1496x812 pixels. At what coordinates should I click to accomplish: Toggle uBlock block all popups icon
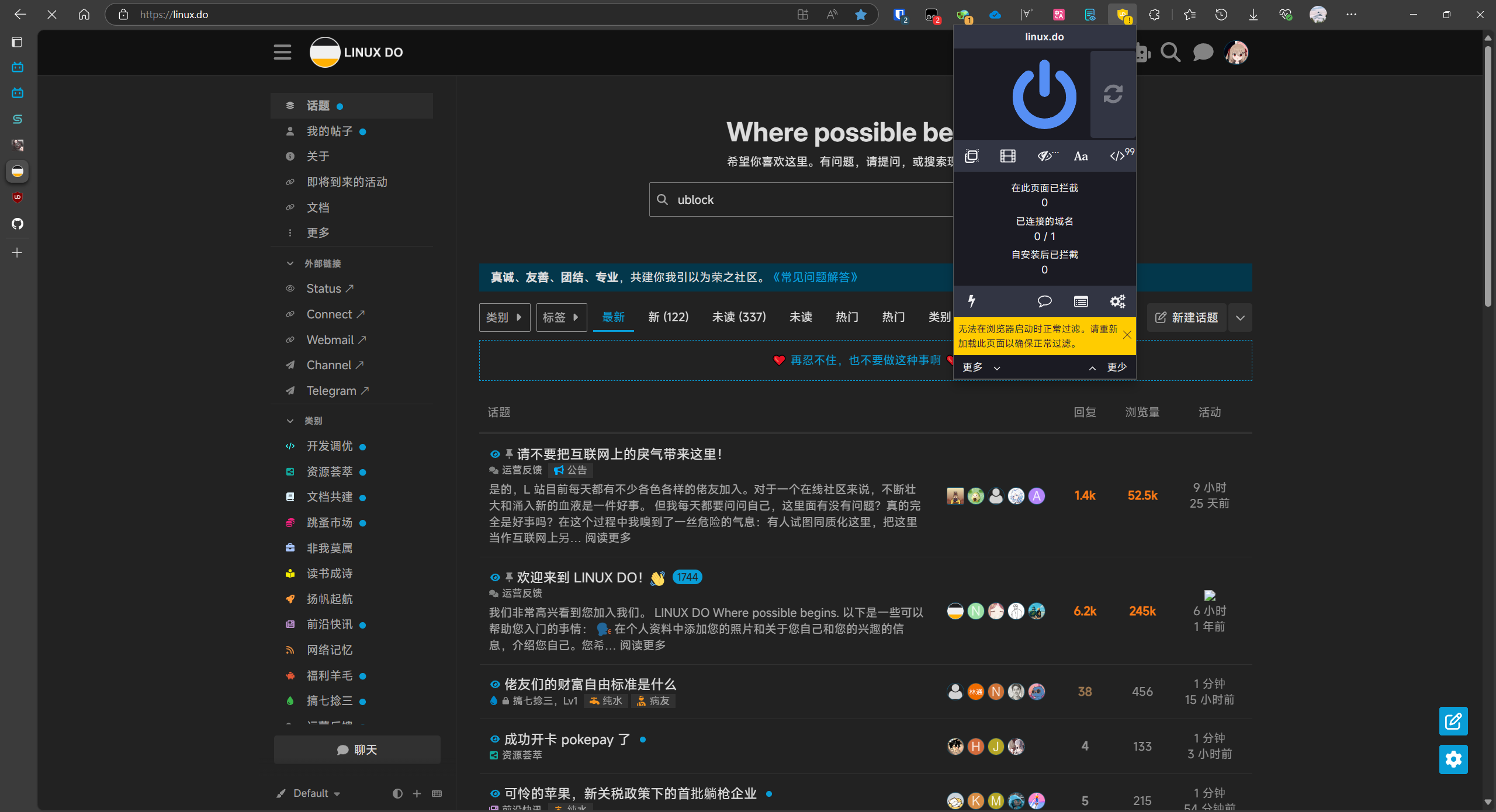pos(971,156)
